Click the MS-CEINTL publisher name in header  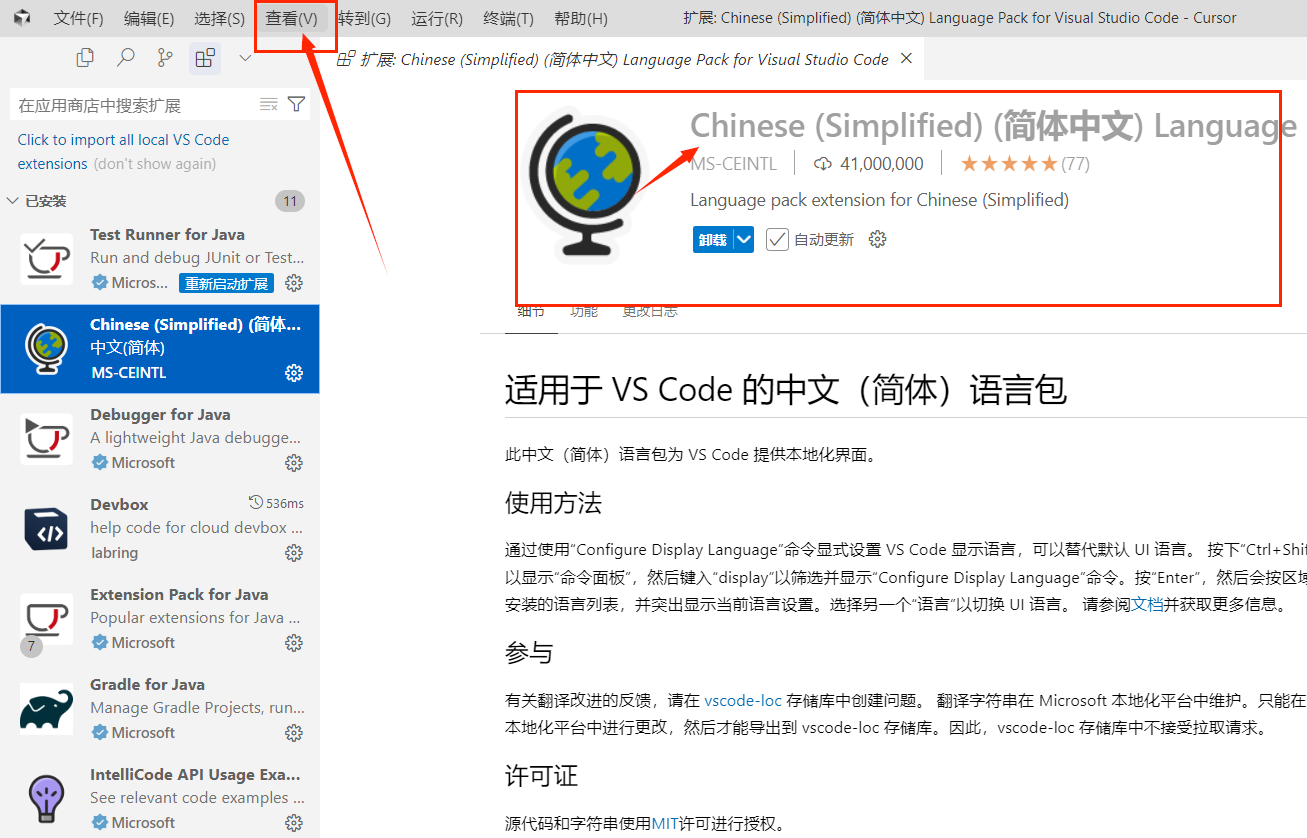tap(734, 163)
